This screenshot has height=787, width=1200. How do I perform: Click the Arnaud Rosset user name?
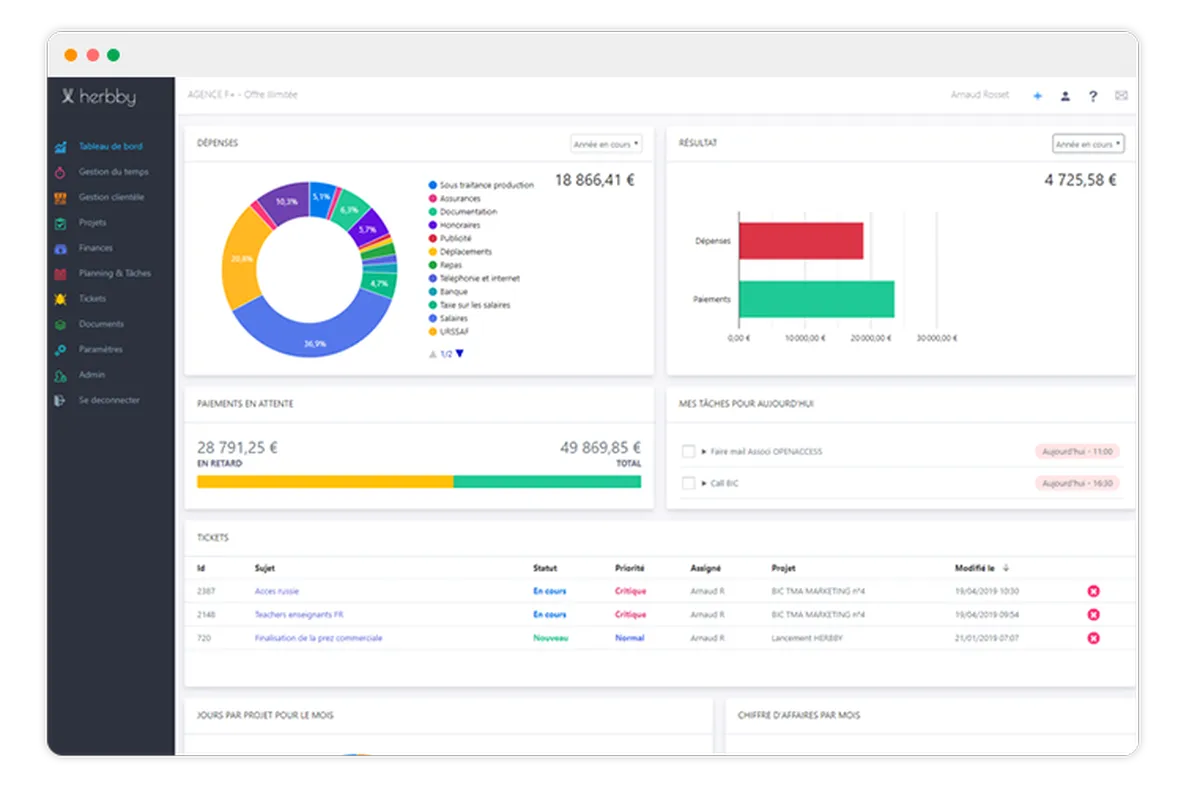[980, 96]
